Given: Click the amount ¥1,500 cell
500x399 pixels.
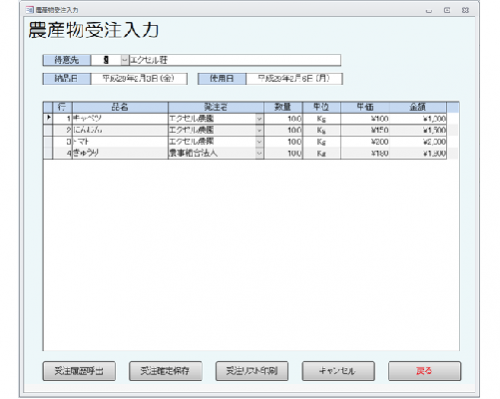Looking at the screenshot, I should 418,130.
